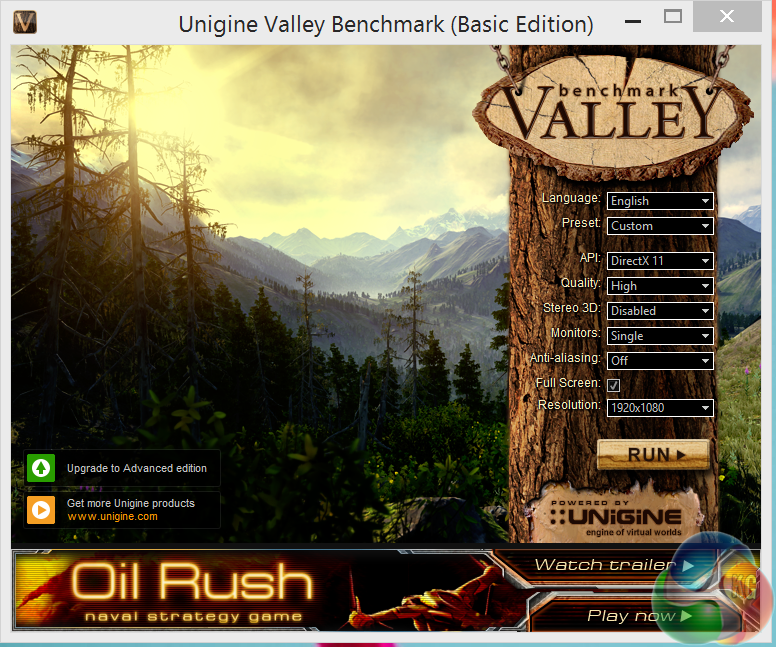776x647 pixels.
Task: Close the Valley Benchmark window
Action: click(x=727, y=16)
